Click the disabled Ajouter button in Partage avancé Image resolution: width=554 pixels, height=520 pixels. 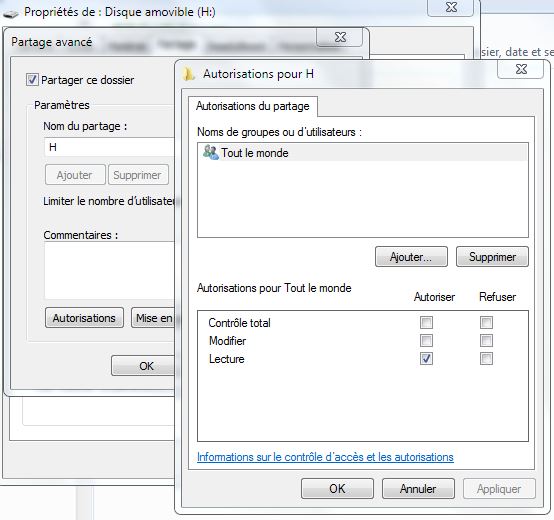click(x=75, y=175)
